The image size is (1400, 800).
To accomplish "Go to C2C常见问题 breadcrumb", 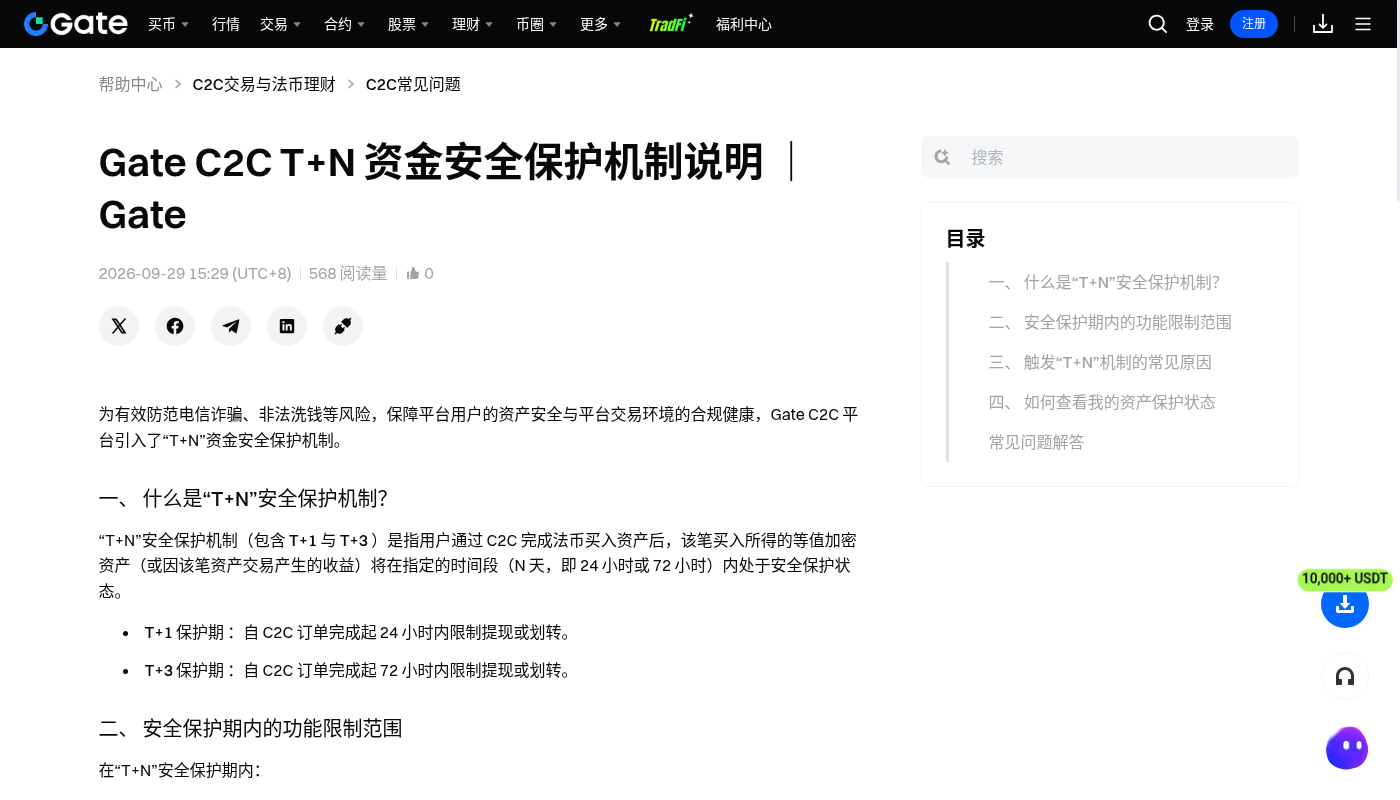I will [x=413, y=84].
